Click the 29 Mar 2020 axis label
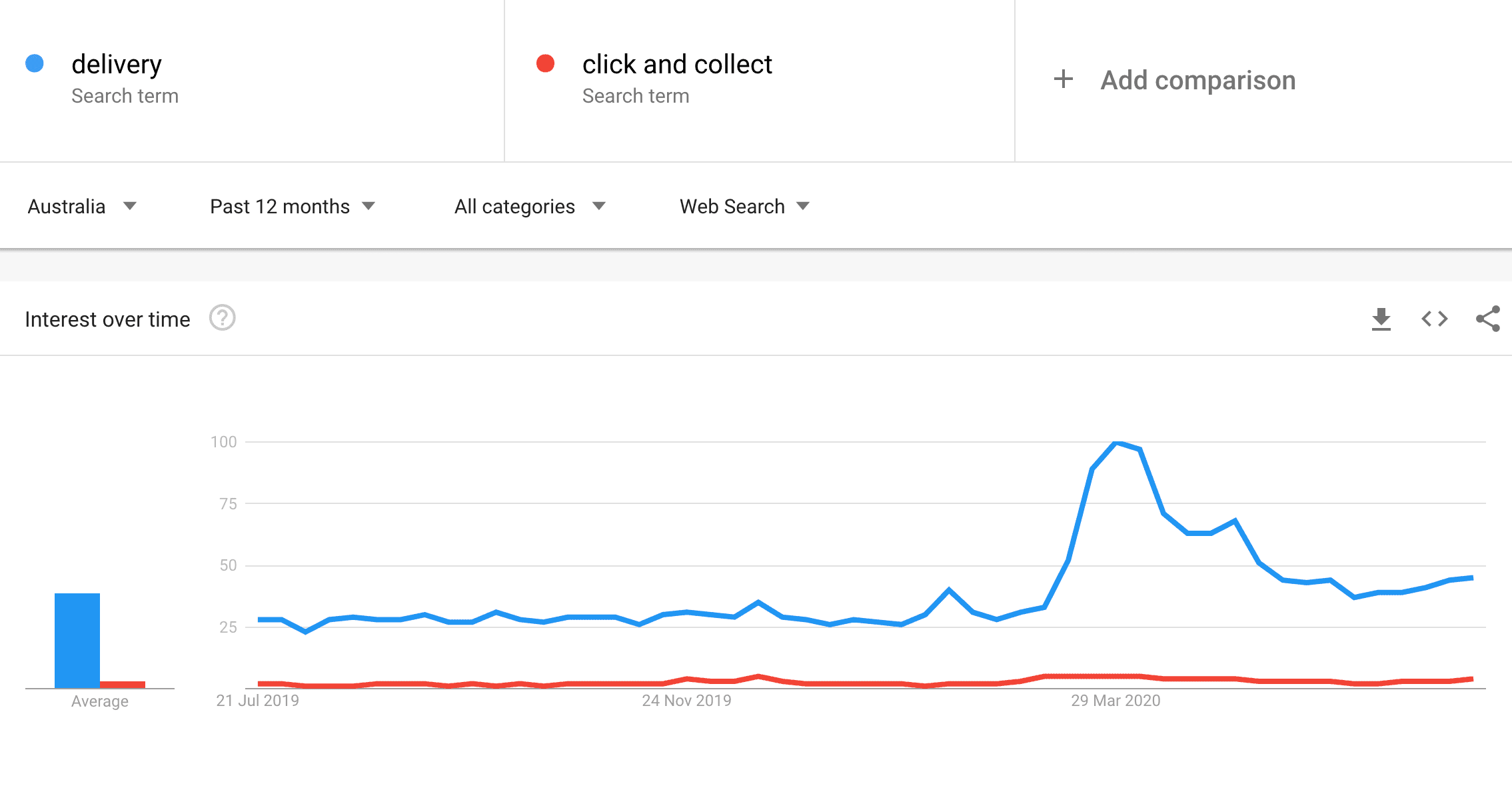The height and width of the screenshot is (800, 1512). 1116,701
